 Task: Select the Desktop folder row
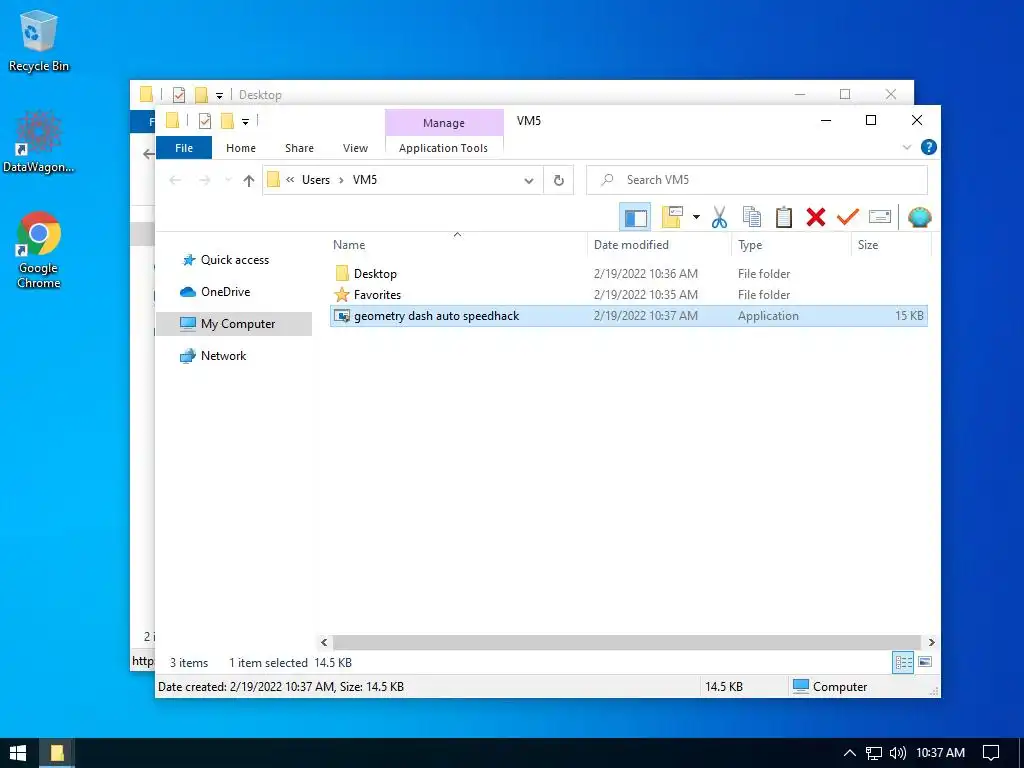(x=629, y=274)
